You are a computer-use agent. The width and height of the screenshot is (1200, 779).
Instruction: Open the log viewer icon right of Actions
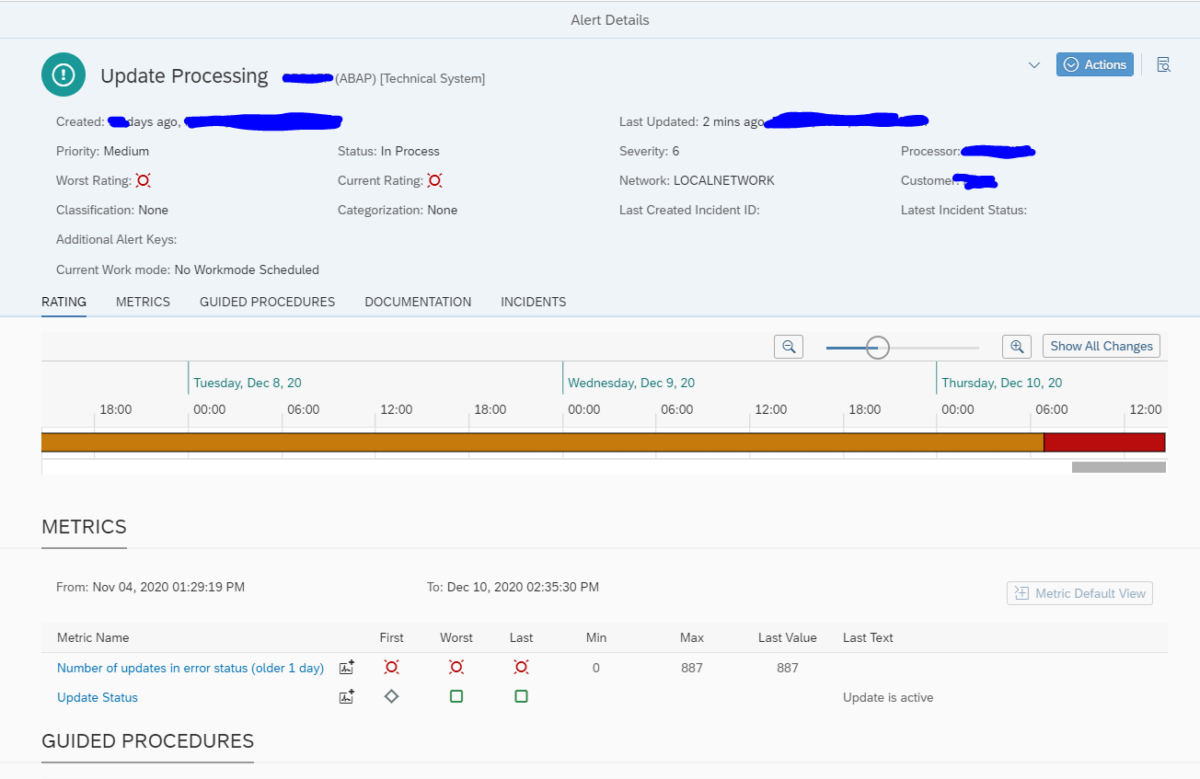click(x=1163, y=64)
